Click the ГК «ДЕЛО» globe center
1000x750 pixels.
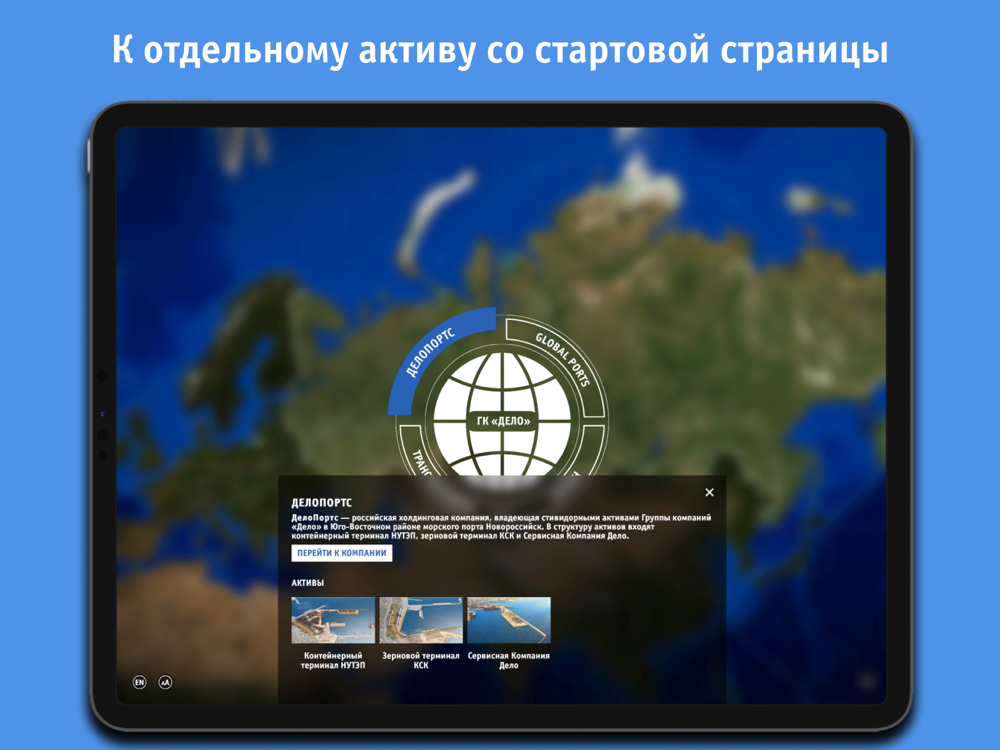coord(503,421)
